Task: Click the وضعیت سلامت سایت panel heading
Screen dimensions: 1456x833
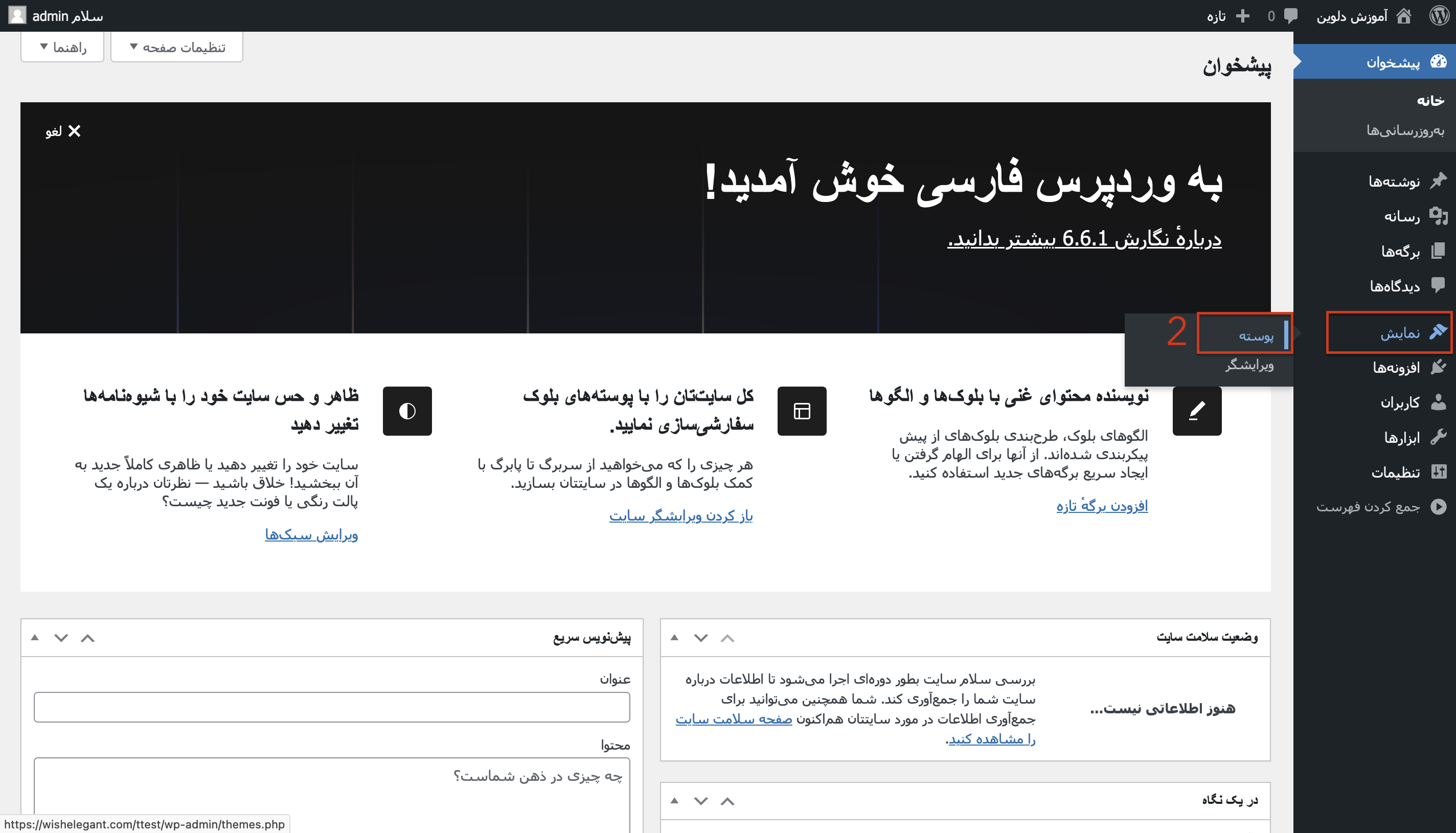Action: [x=1207, y=637]
